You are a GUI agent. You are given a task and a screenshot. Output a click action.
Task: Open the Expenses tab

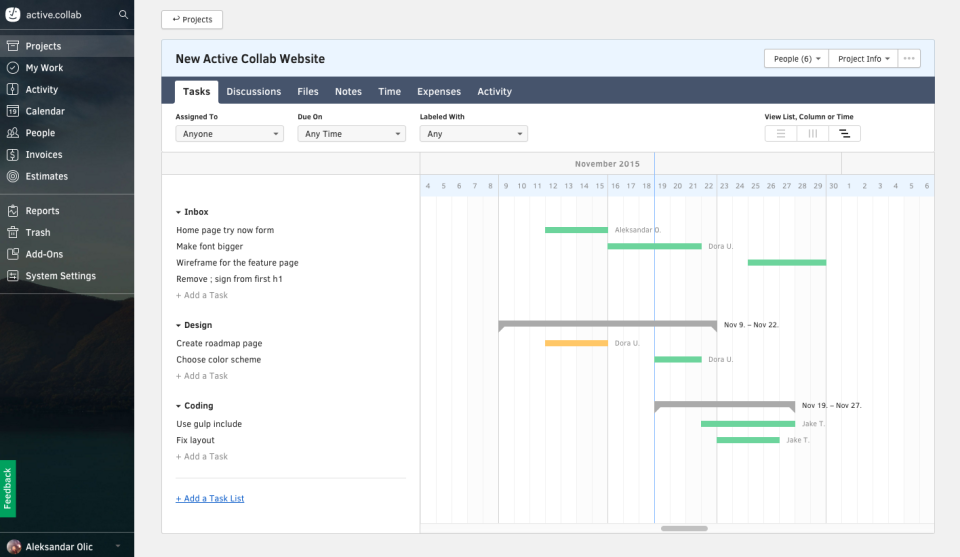pyautogui.click(x=439, y=92)
